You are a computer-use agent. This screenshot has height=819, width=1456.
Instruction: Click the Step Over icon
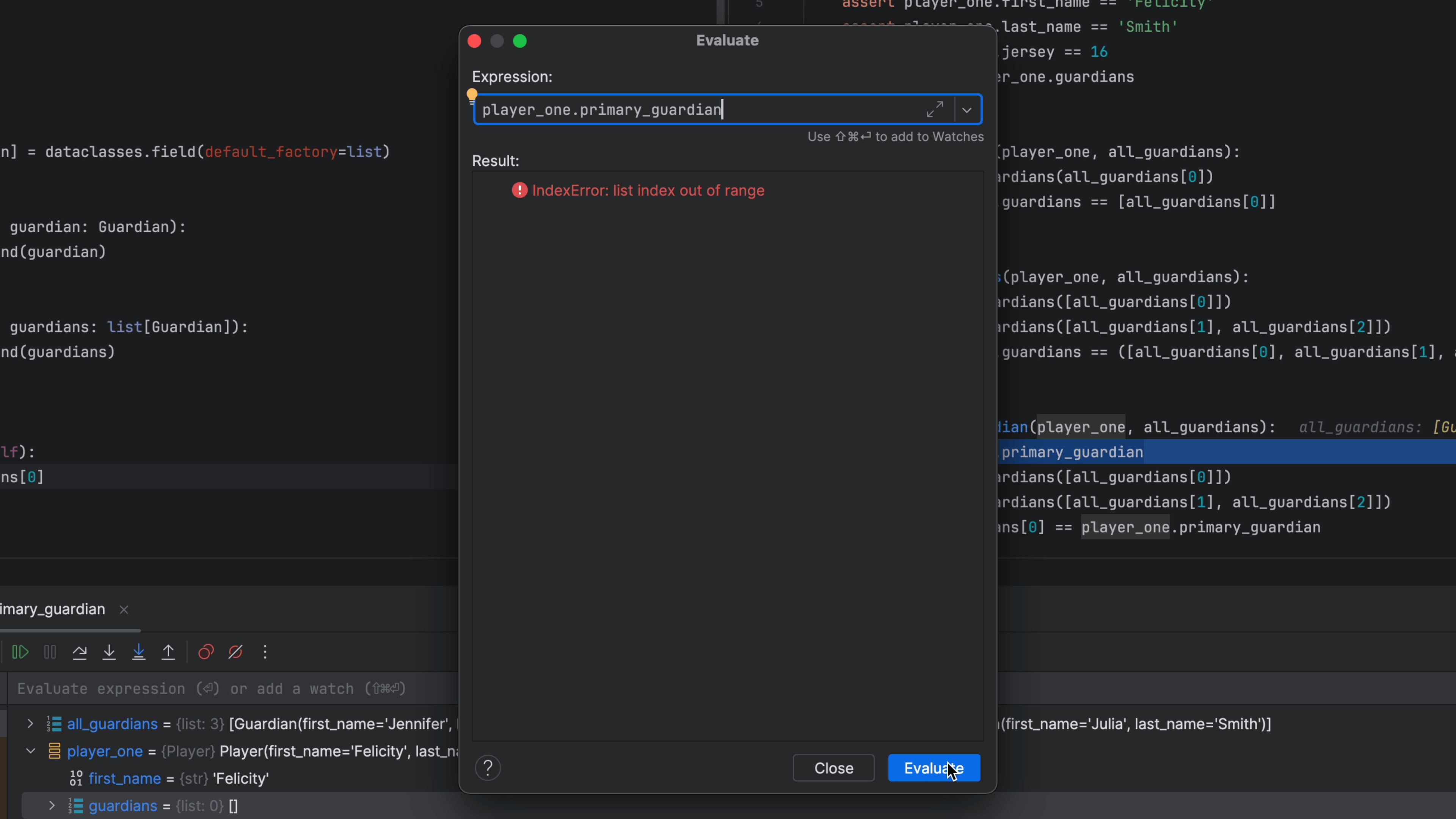click(x=80, y=652)
